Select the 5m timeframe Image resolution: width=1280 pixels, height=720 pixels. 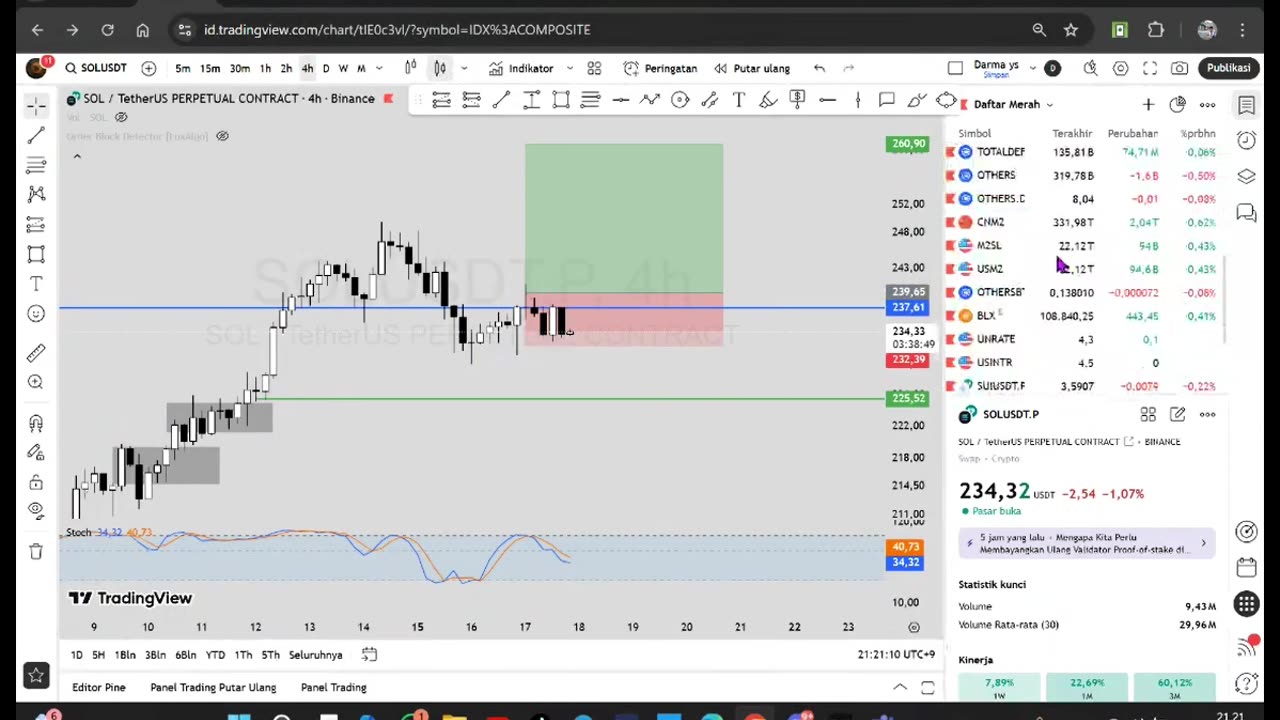click(x=183, y=68)
